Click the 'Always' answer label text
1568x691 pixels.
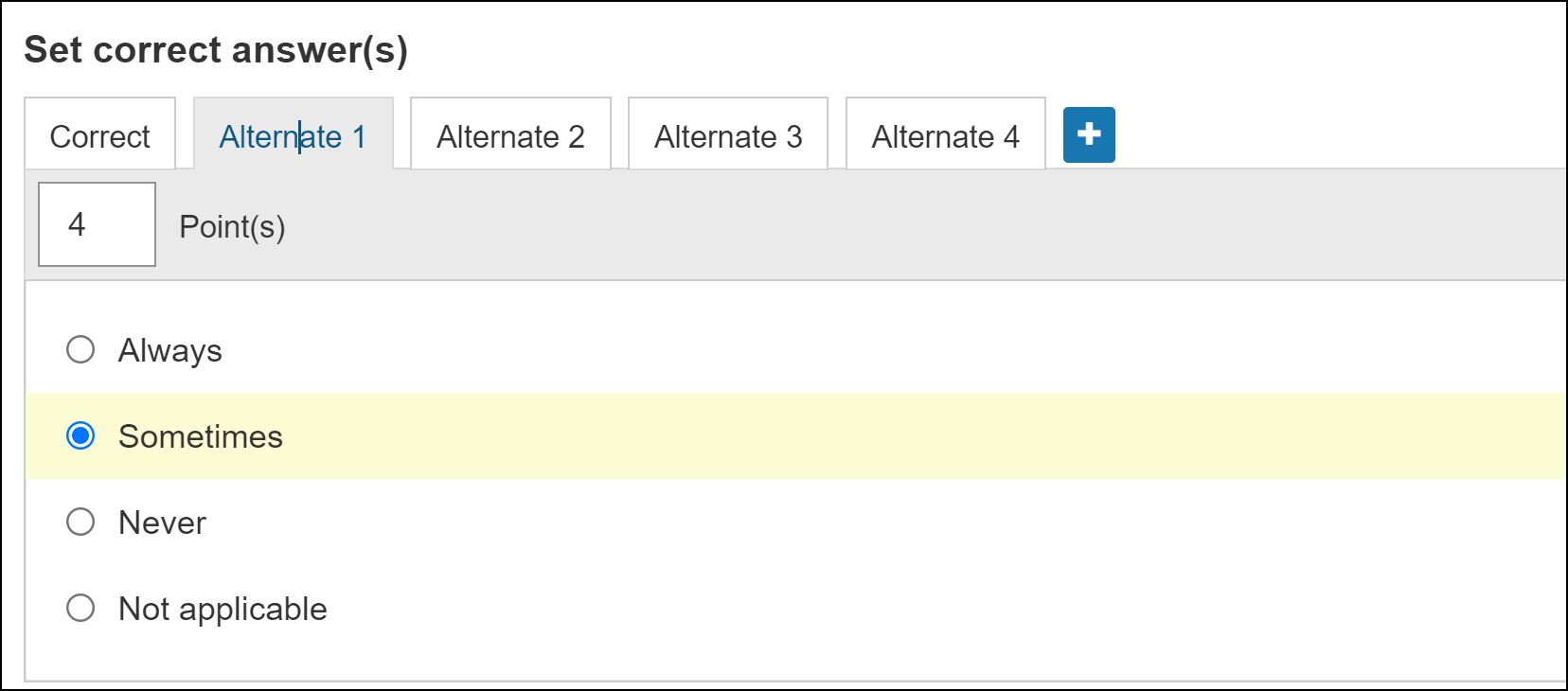point(170,350)
